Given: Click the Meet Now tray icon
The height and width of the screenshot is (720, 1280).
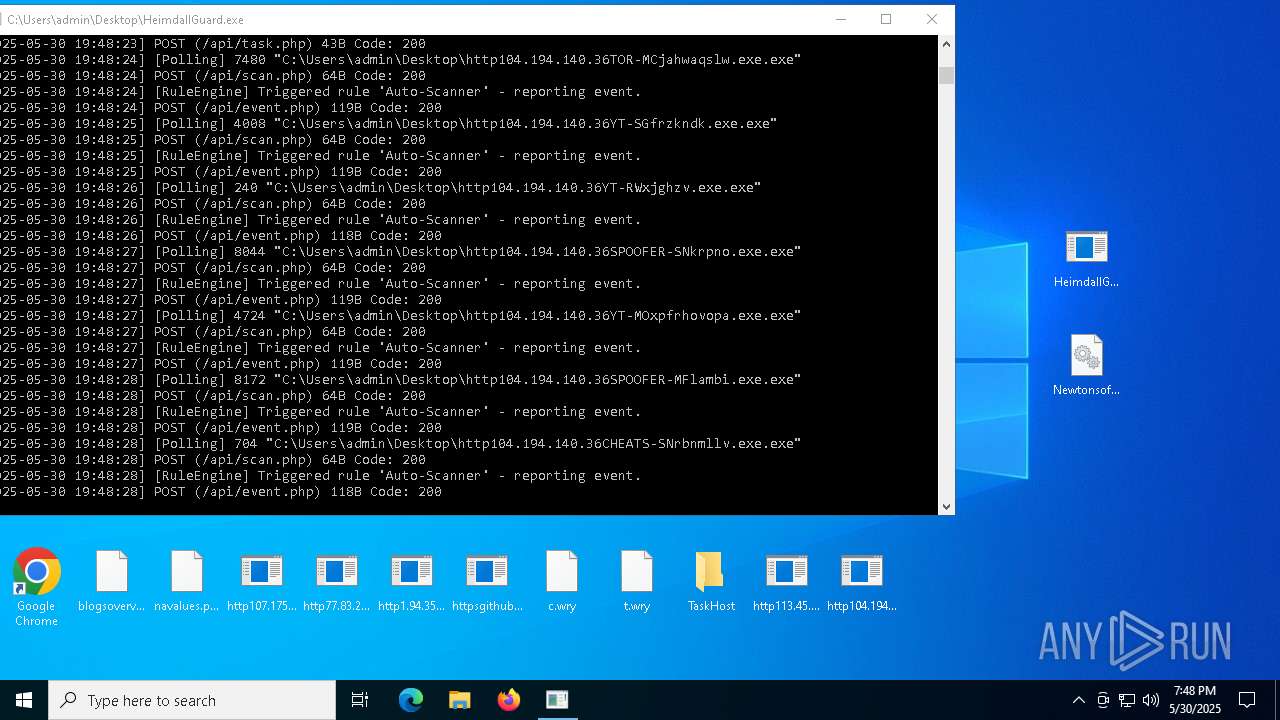Looking at the screenshot, I should pos(1103,700).
